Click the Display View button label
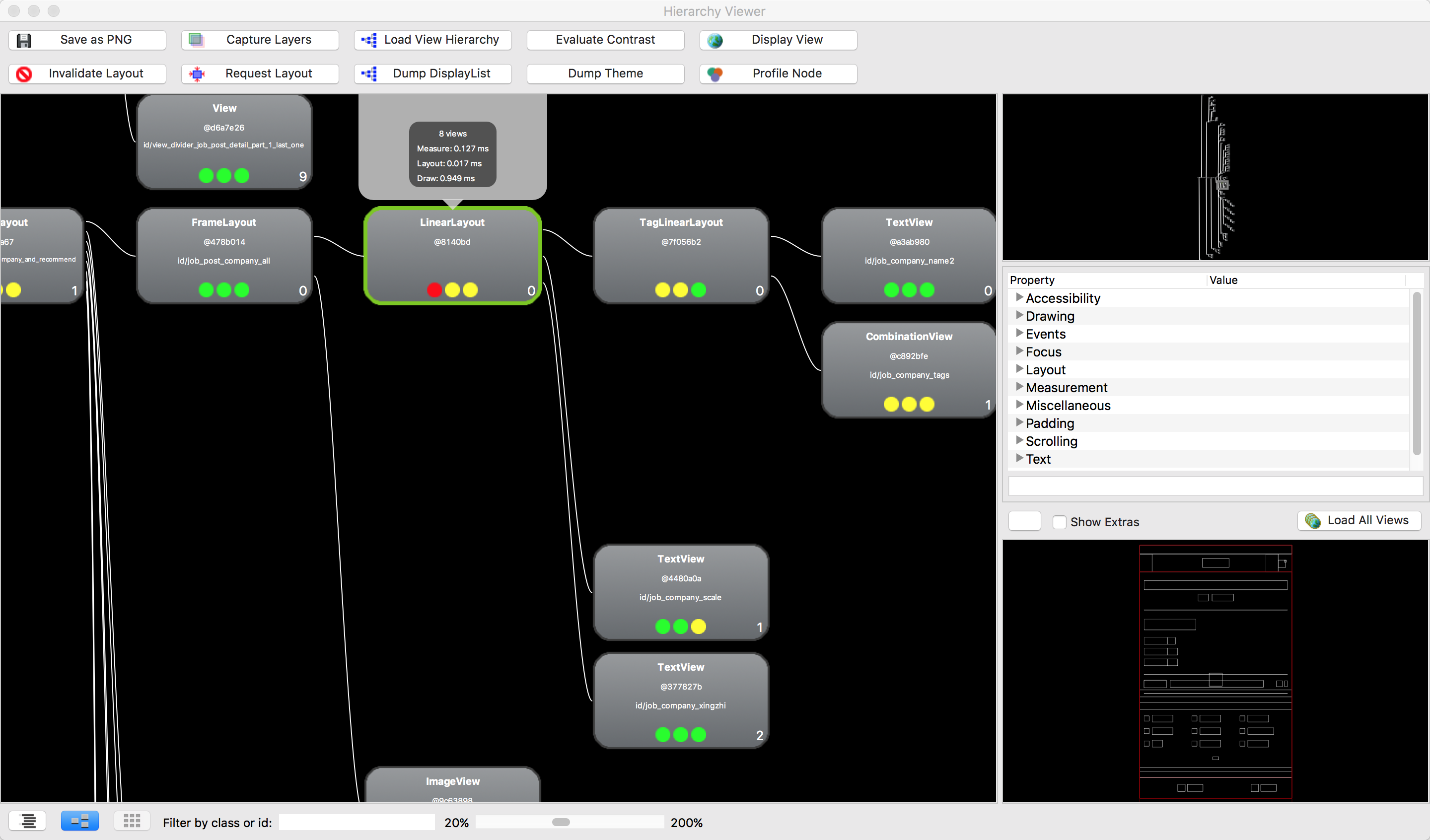 pyautogui.click(x=787, y=40)
